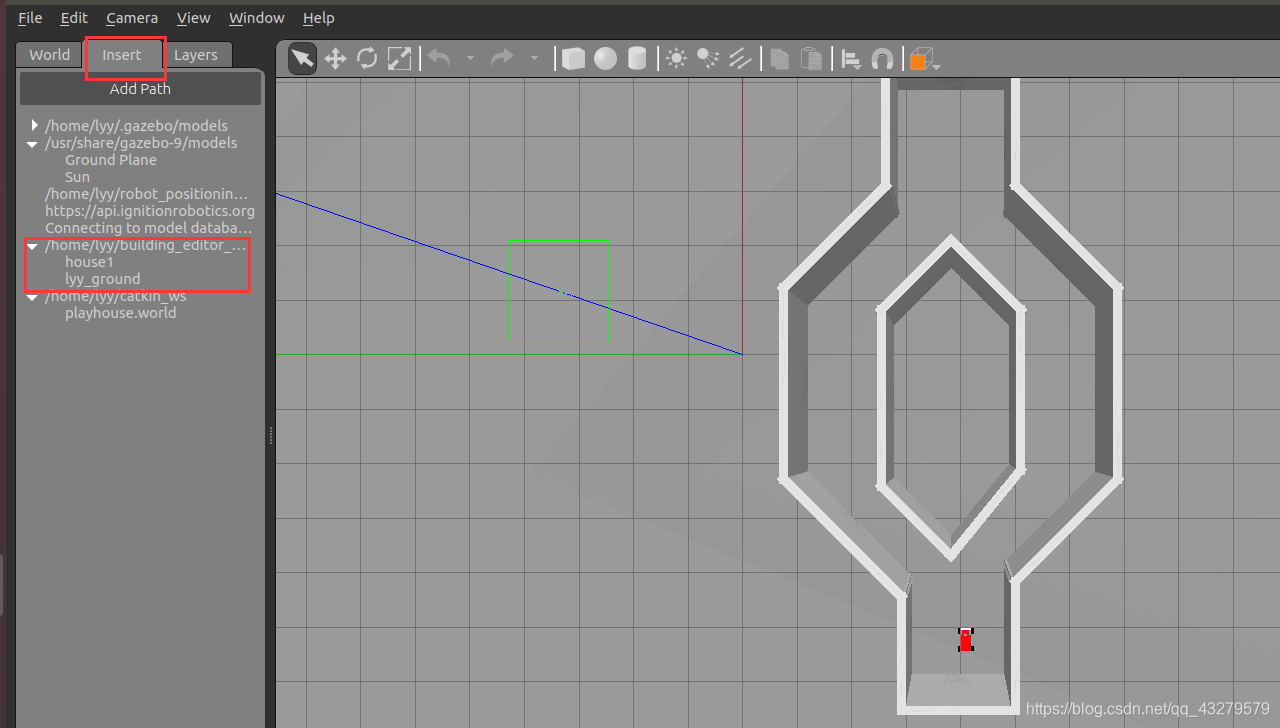Viewport: 1280px width, 728px height.
Task: Click the /usr/share/gazebo-9/models path text
Action: click(141, 143)
